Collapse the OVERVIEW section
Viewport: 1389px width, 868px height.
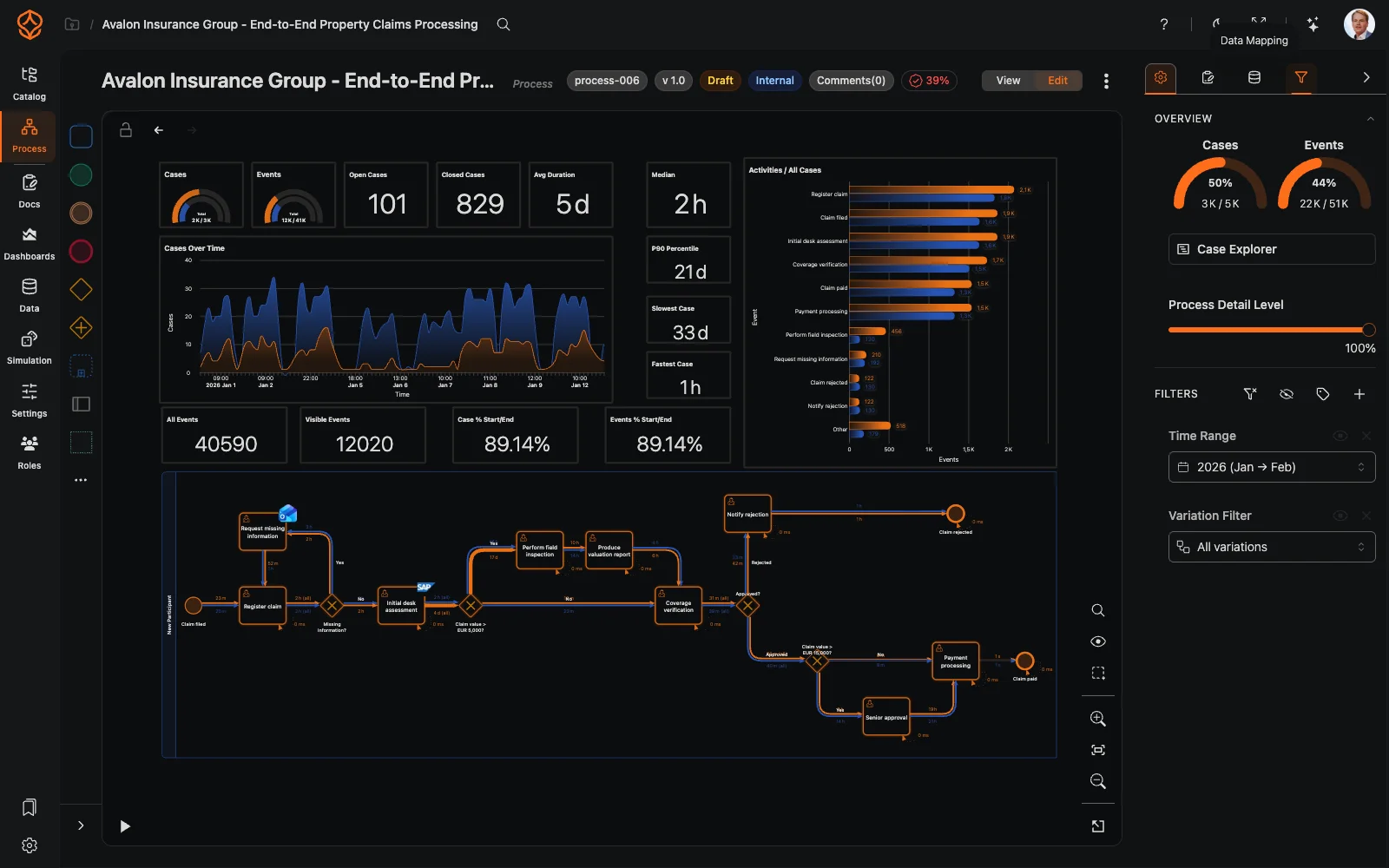tap(1370, 119)
